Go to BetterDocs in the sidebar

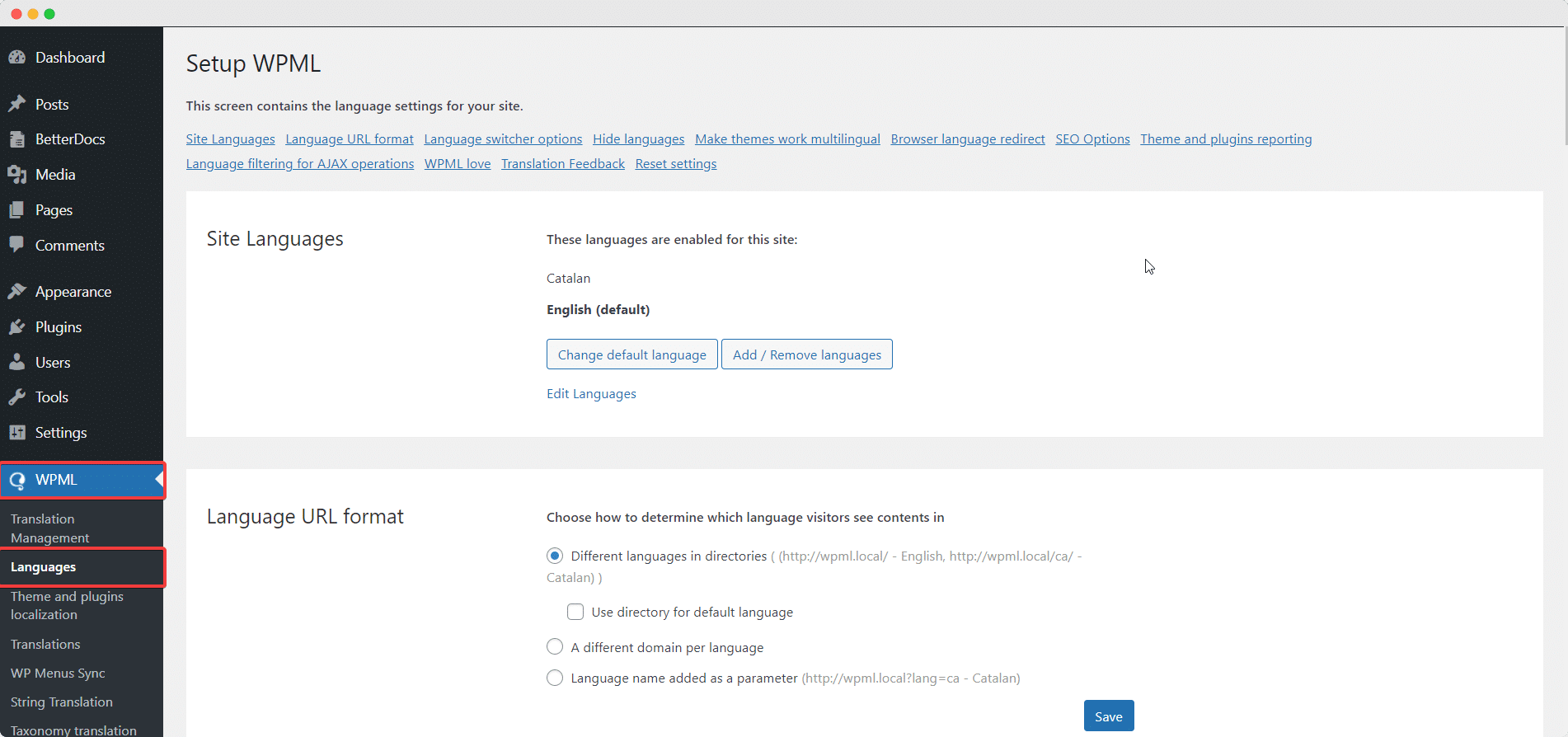[70, 139]
